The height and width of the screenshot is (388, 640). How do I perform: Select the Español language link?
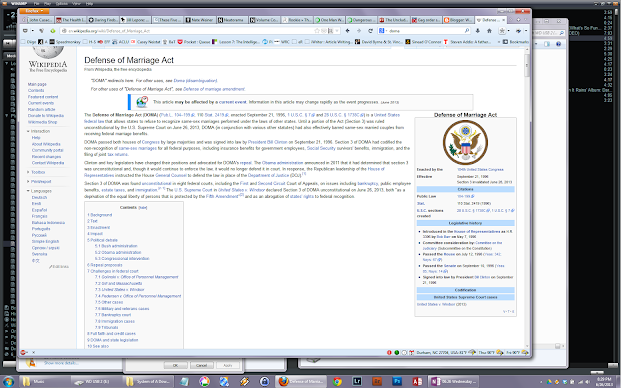click(40, 210)
